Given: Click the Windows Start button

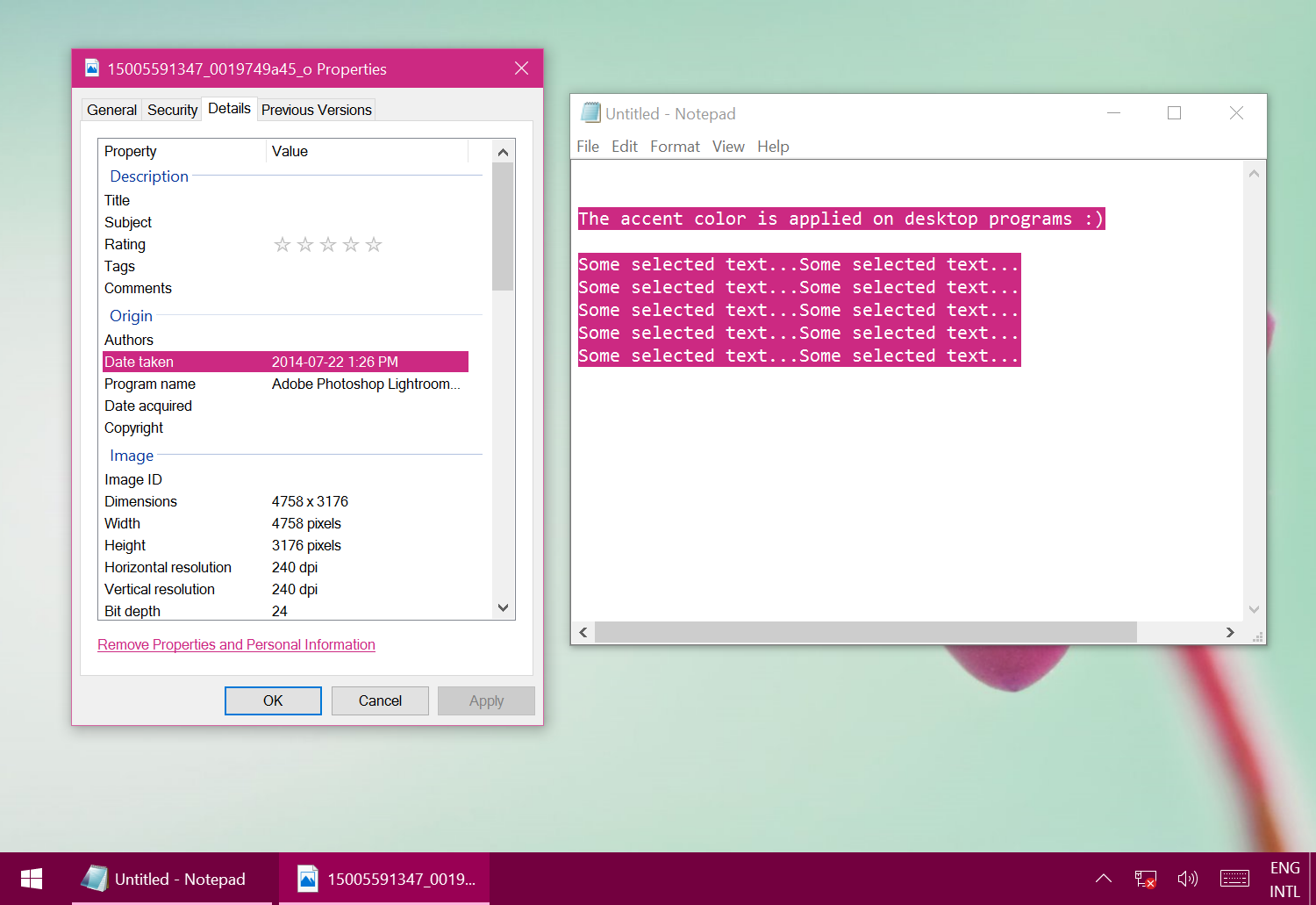Looking at the screenshot, I should (32, 879).
